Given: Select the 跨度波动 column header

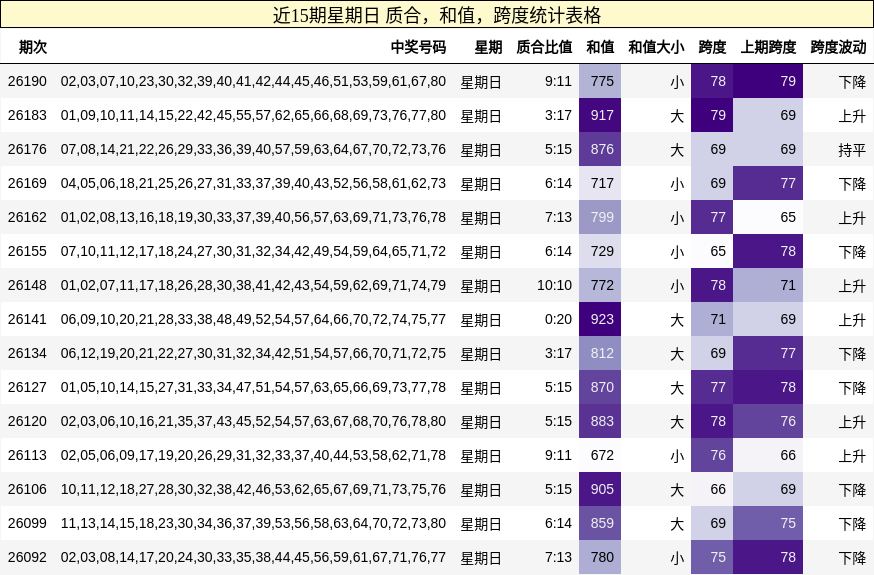Looking at the screenshot, I should pyautogui.click(x=838, y=47).
